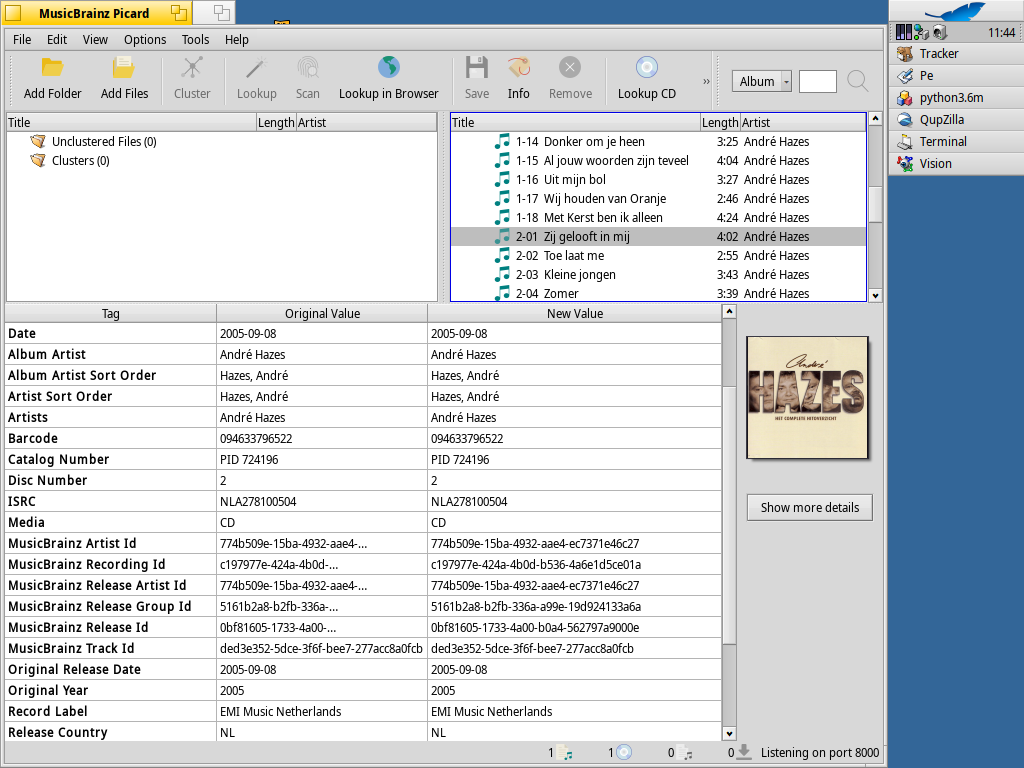The height and width of the screenshot is (768, 1024).
Task: Open Tracker from the Deskbar
Action: (955, 54)
